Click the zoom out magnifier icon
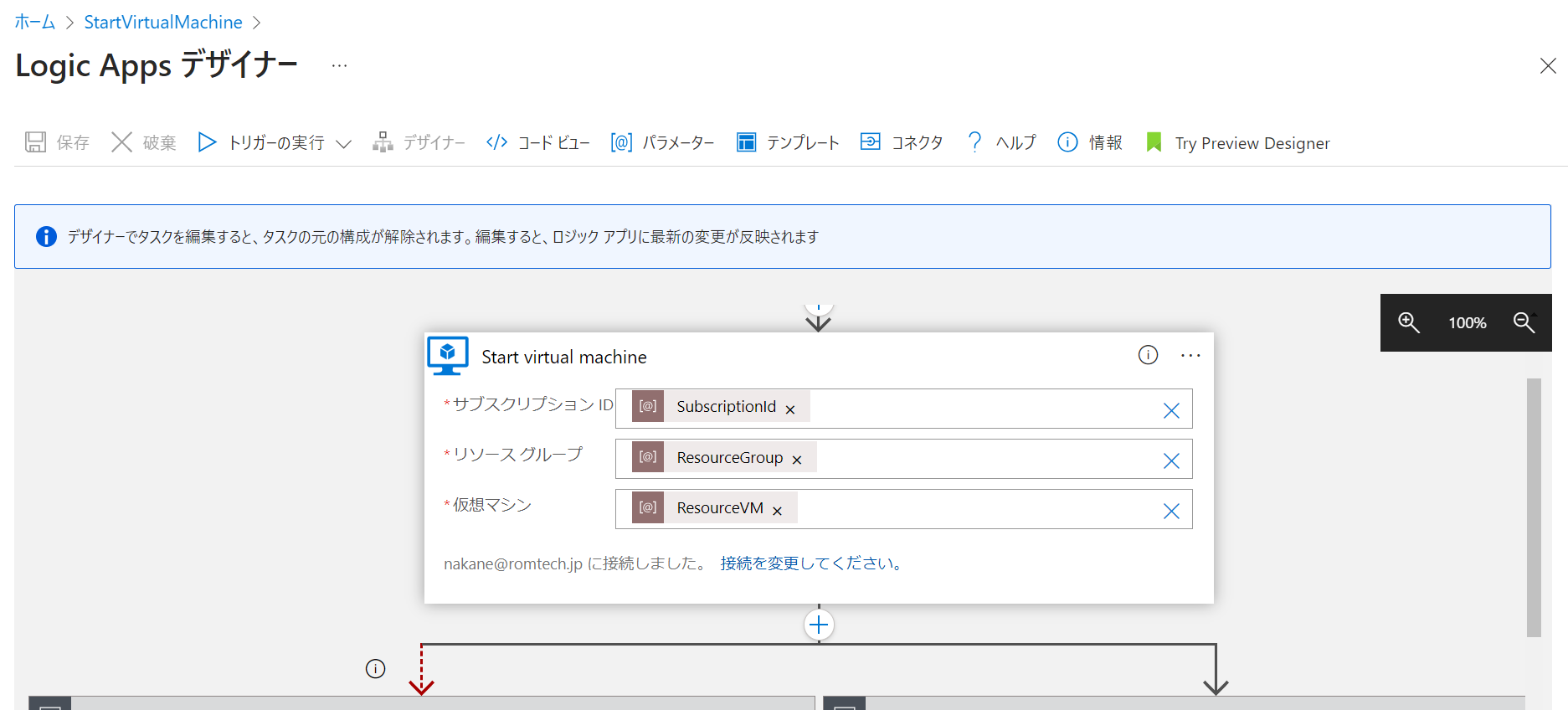Viewport: 1568px width, 710px height. (1524, 322)
